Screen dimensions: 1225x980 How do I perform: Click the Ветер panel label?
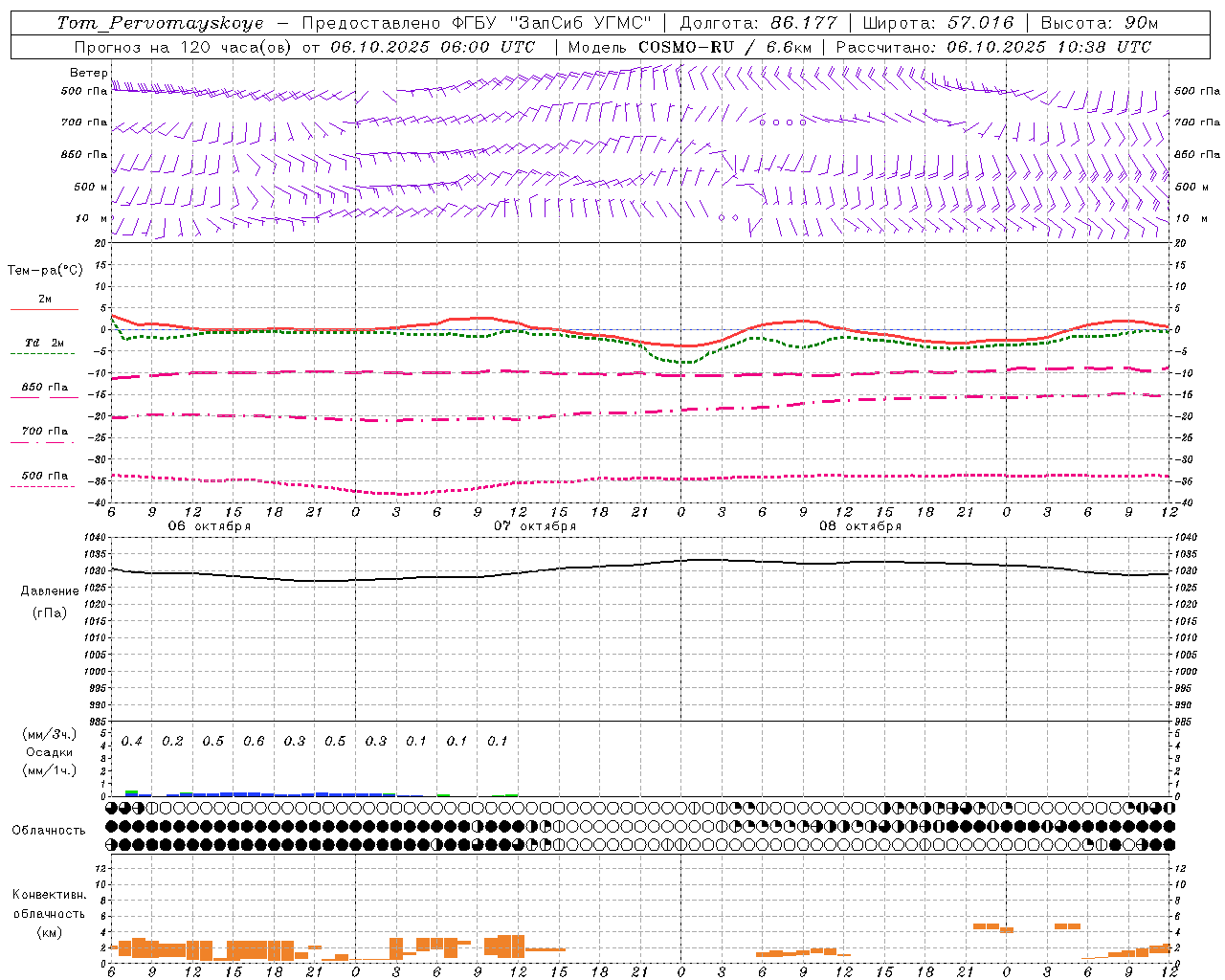88,73
